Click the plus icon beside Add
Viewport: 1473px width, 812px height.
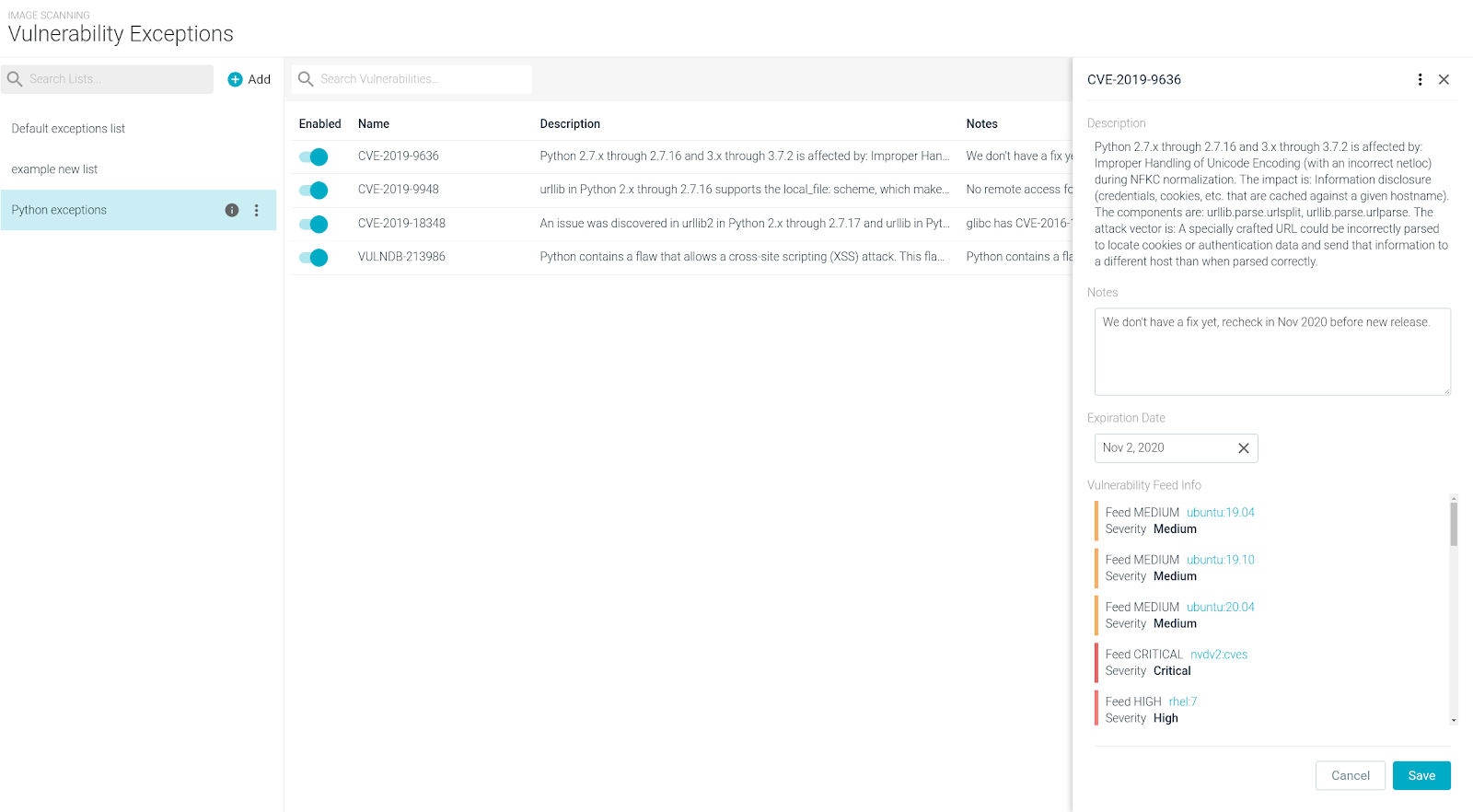(235, 79)
